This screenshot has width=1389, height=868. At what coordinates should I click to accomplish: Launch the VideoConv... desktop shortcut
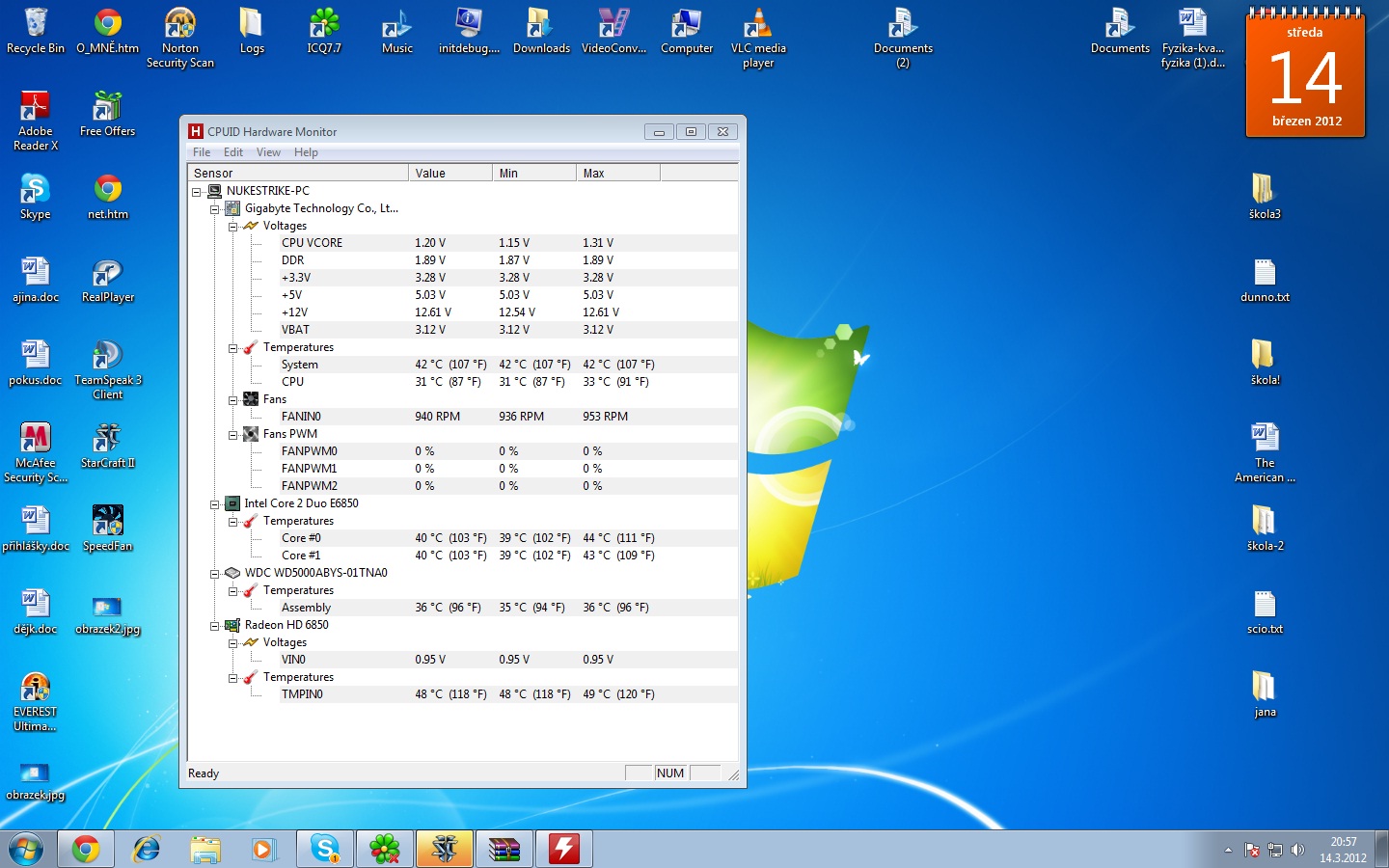tap(613, 31)
